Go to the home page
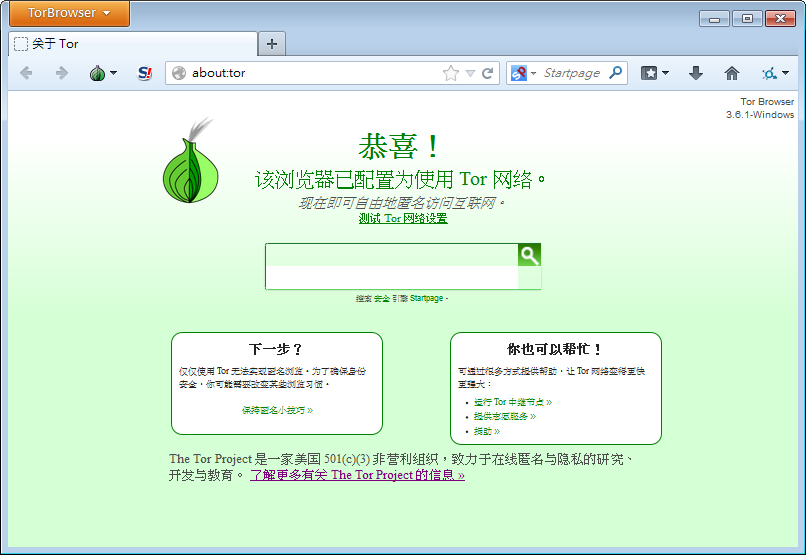The image size is (806, 555). (x=732, y=73)
